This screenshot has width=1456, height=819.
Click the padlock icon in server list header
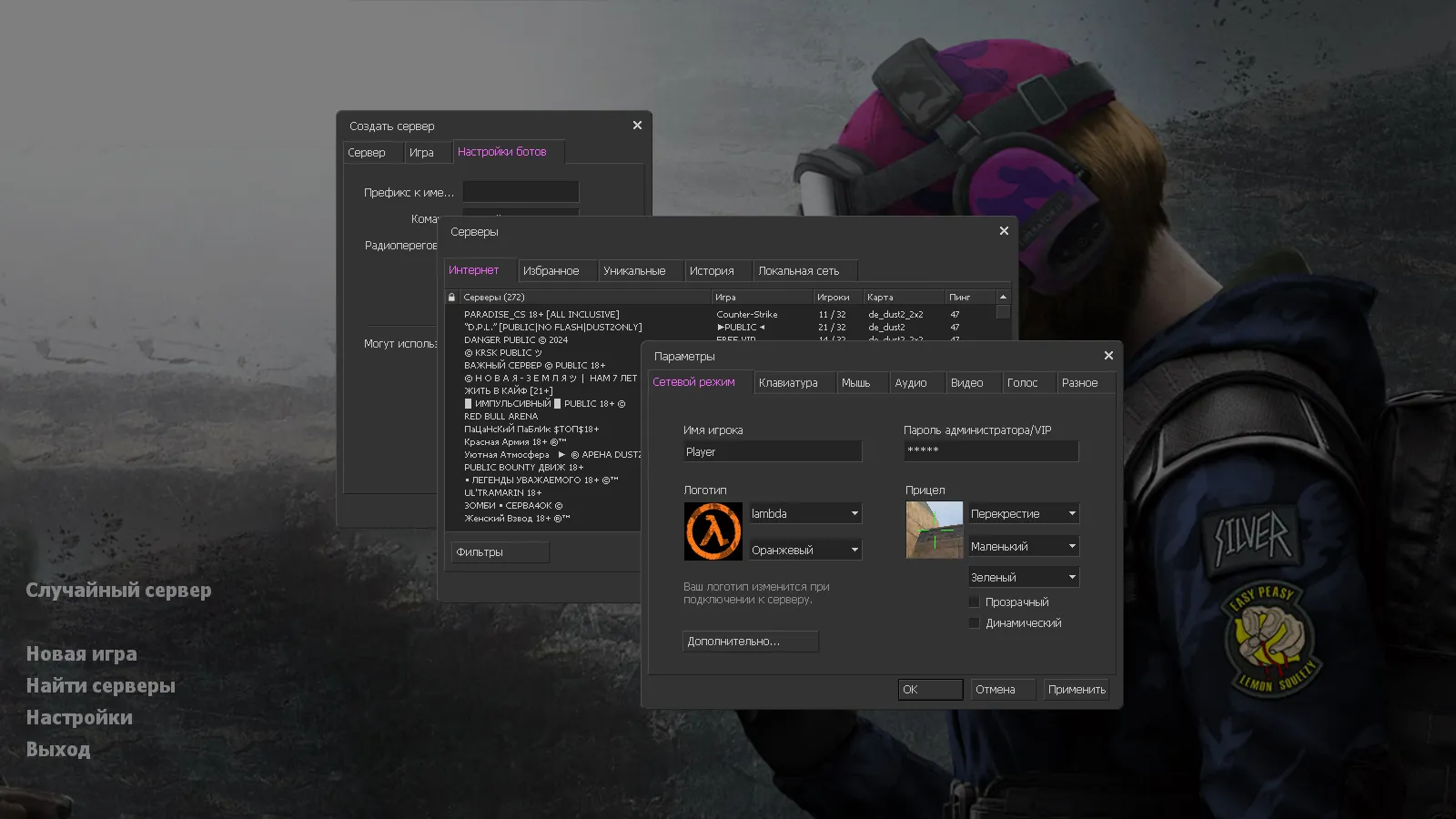(451, 297)
